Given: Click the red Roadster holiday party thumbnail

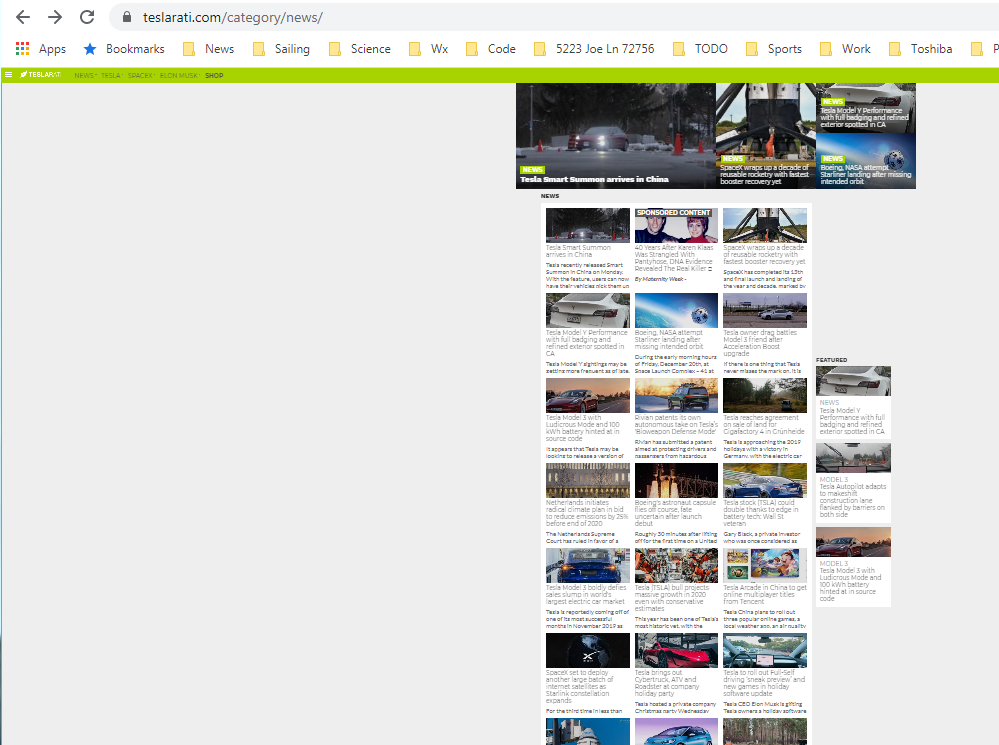Looking at the screenshot, I should (x=676, y=650).
